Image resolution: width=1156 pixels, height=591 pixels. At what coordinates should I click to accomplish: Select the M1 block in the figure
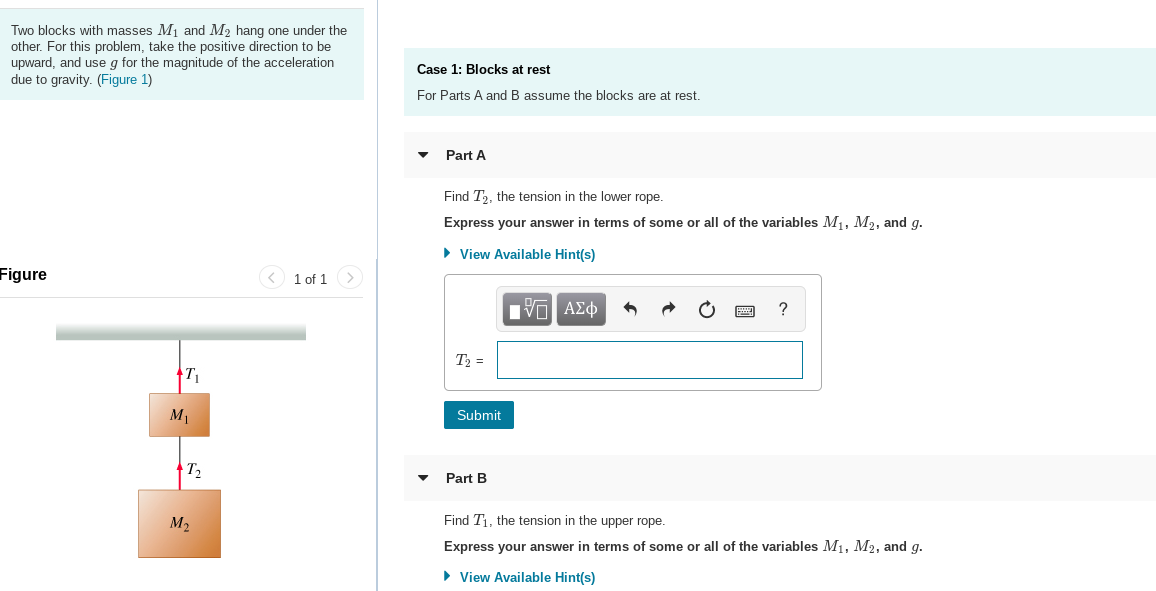tap(179, 414)
